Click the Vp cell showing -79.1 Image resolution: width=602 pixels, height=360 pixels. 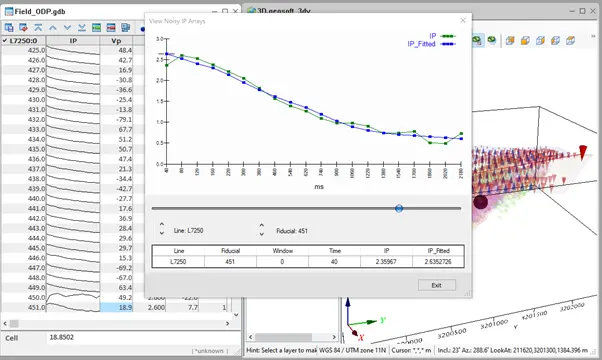(116, 119)
